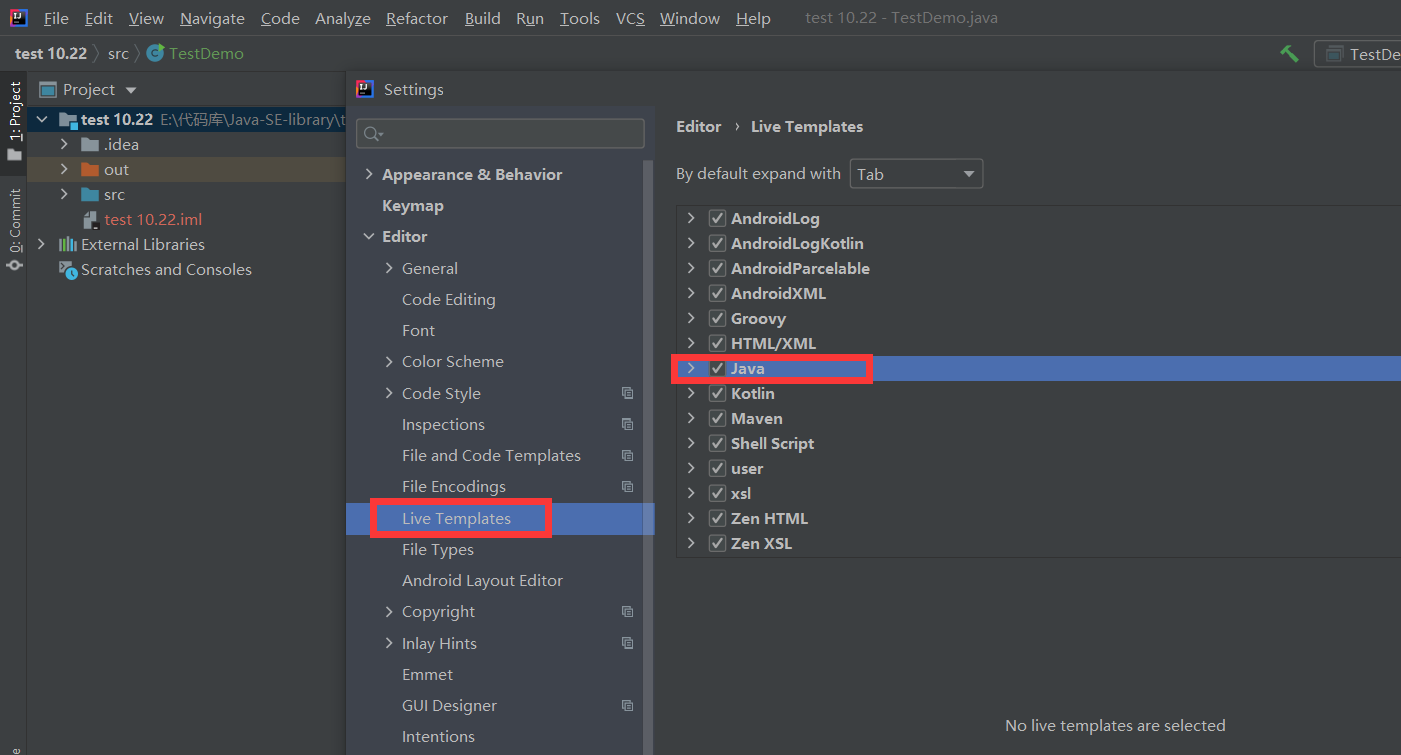The width and height of the screenshot is (1401, 755).
Task: Click the src breadcrumb in navigation bar
Action: point(118,53)
